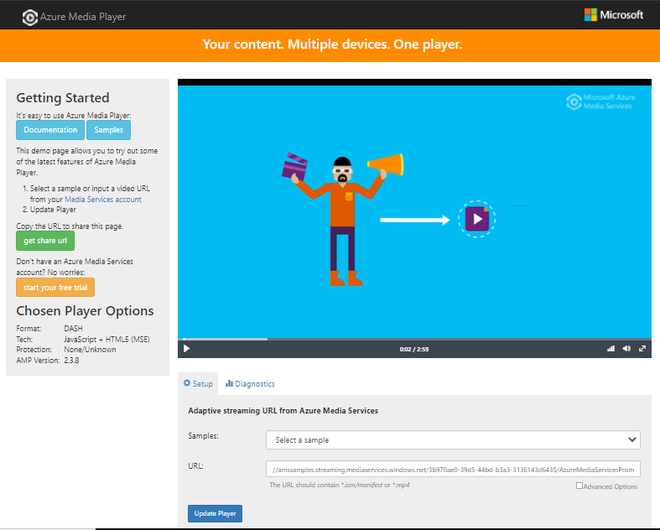Click the Getting Started heading
660x530 pixels.
tap(63, 98)
